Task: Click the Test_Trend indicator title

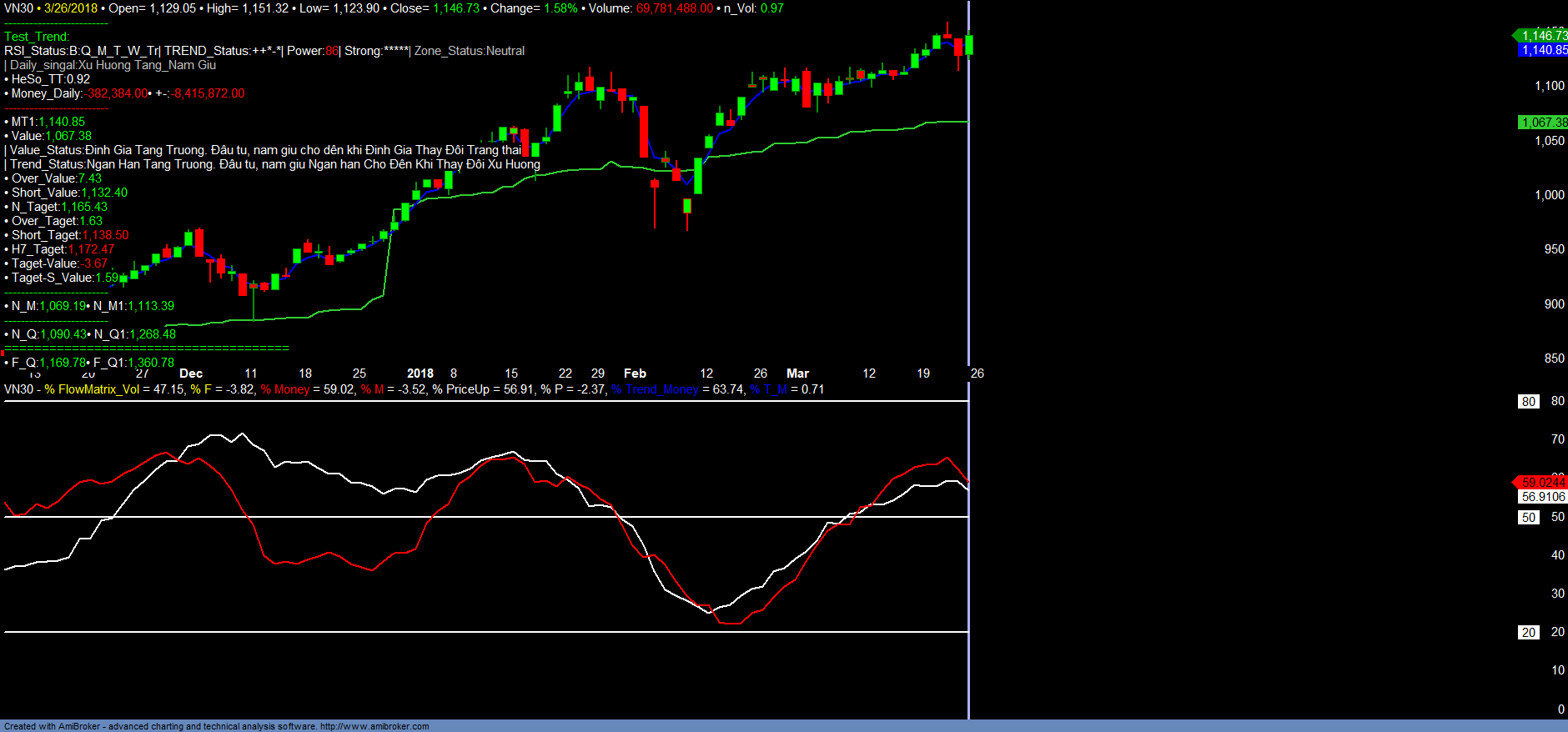Action: [x=37, y=37]
